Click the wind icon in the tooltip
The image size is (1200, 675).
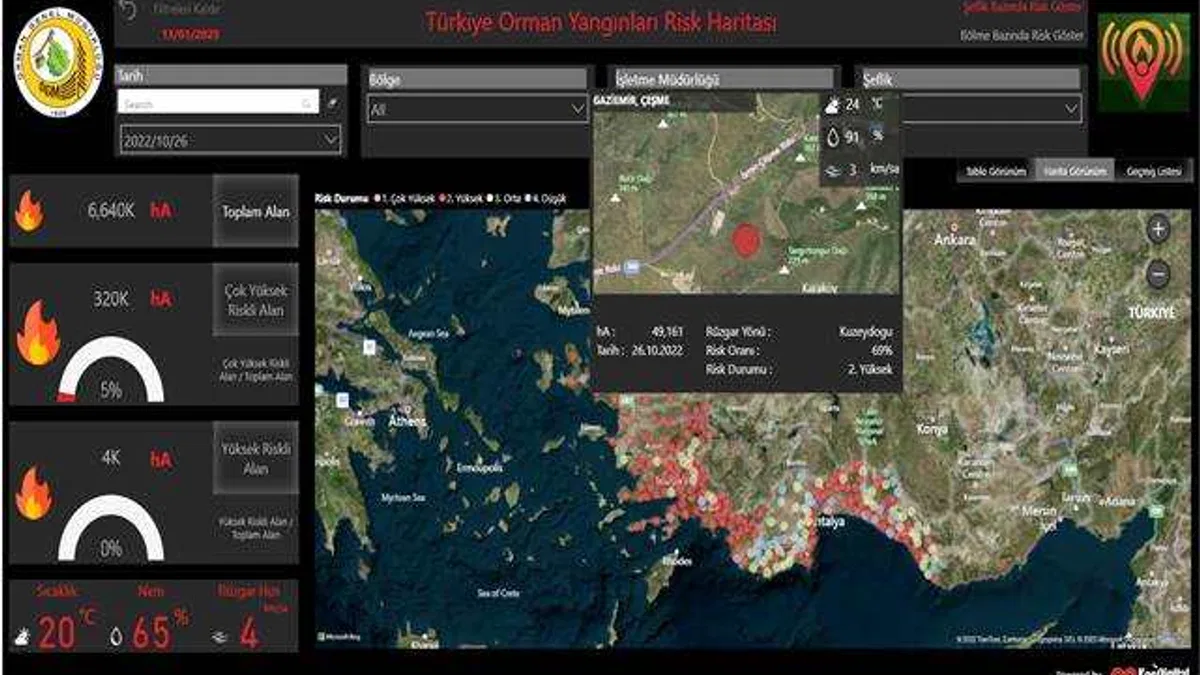(831, 171)
